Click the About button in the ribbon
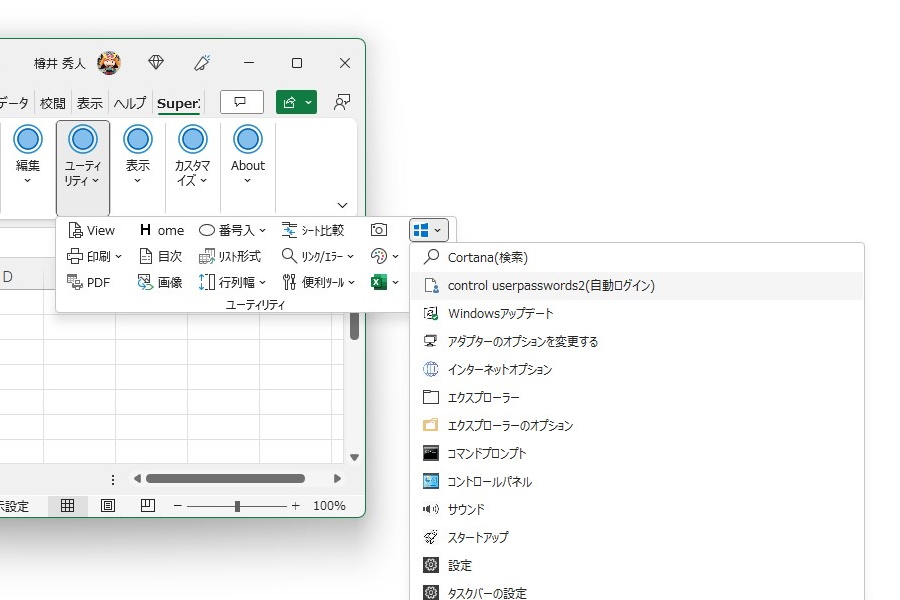 click(246, 155)
